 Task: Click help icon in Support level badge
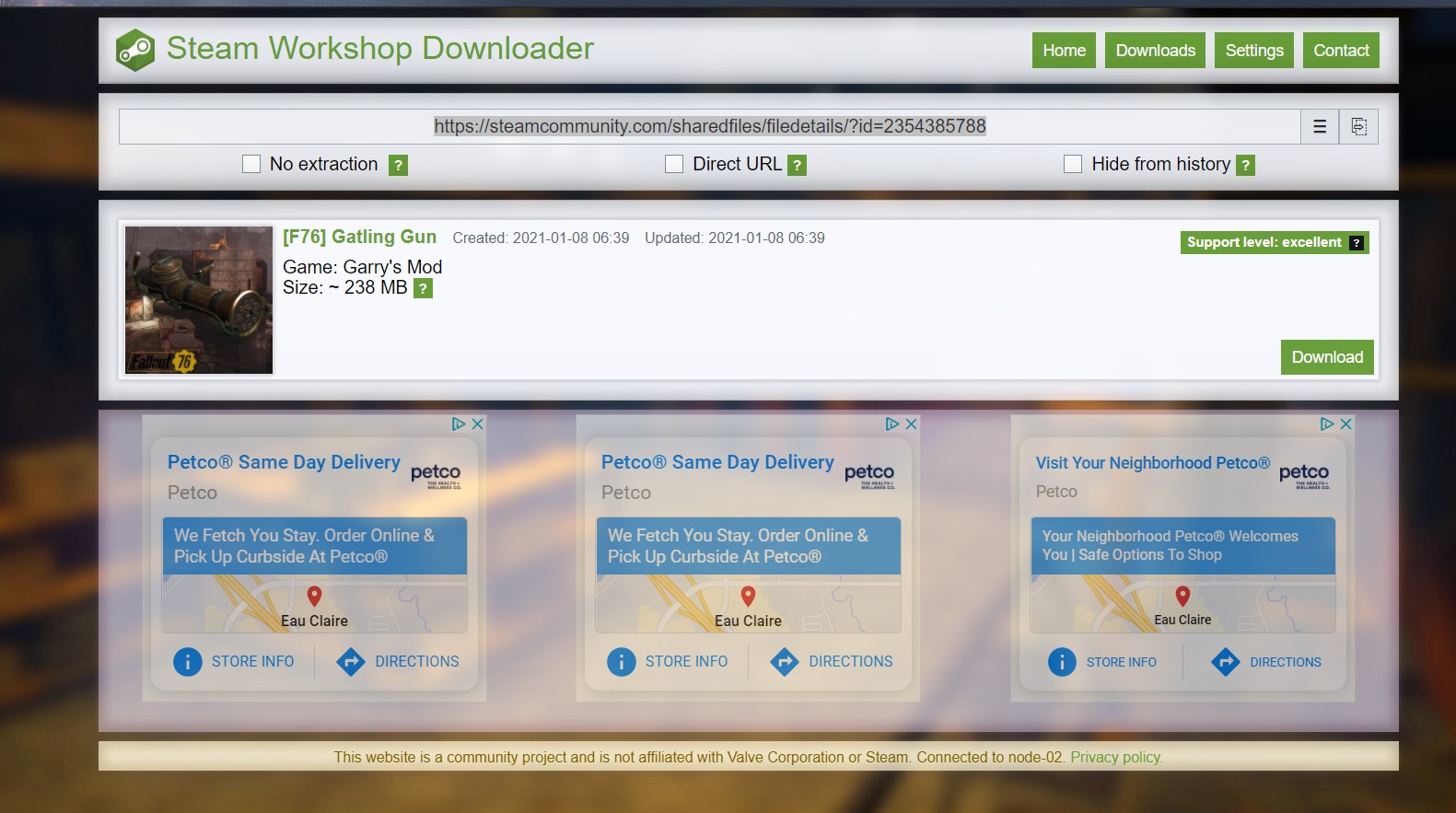[1357, 243]
